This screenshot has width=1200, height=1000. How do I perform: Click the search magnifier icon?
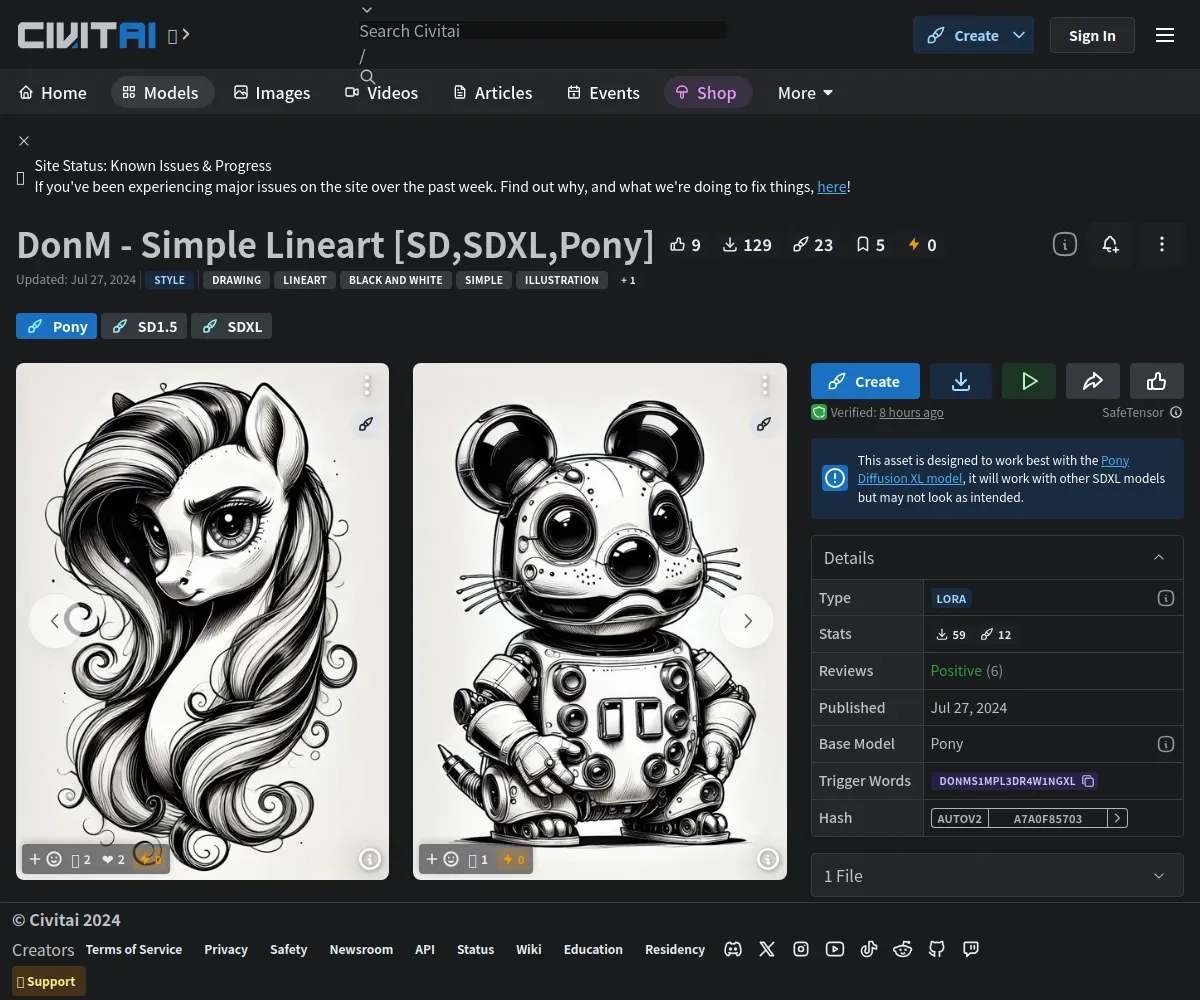pyautogui.click(x=367, y=76)
